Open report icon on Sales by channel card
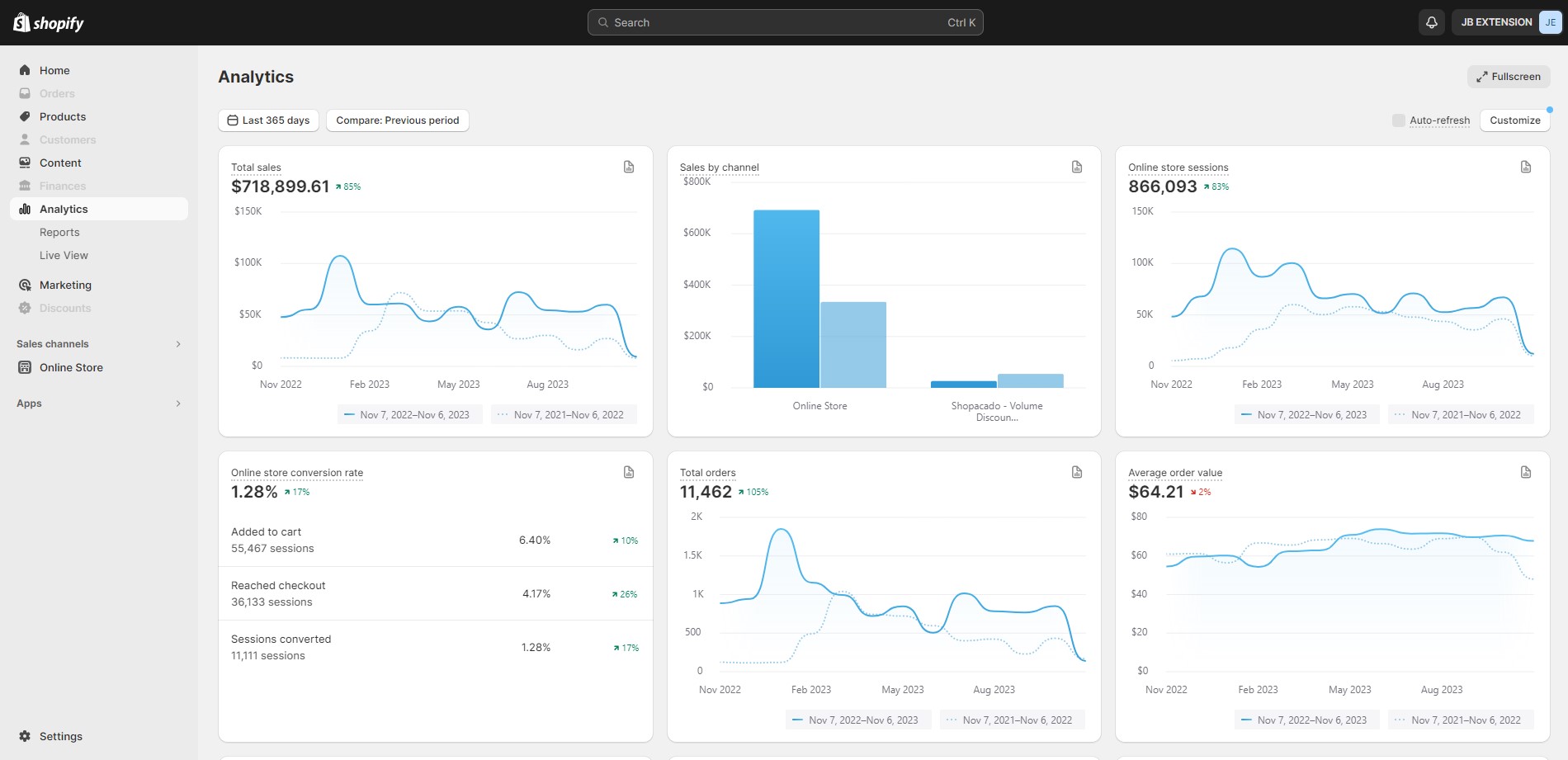Image resolution: width=1568 pixels, height=760 pixels. click(x=1077, y=167)
